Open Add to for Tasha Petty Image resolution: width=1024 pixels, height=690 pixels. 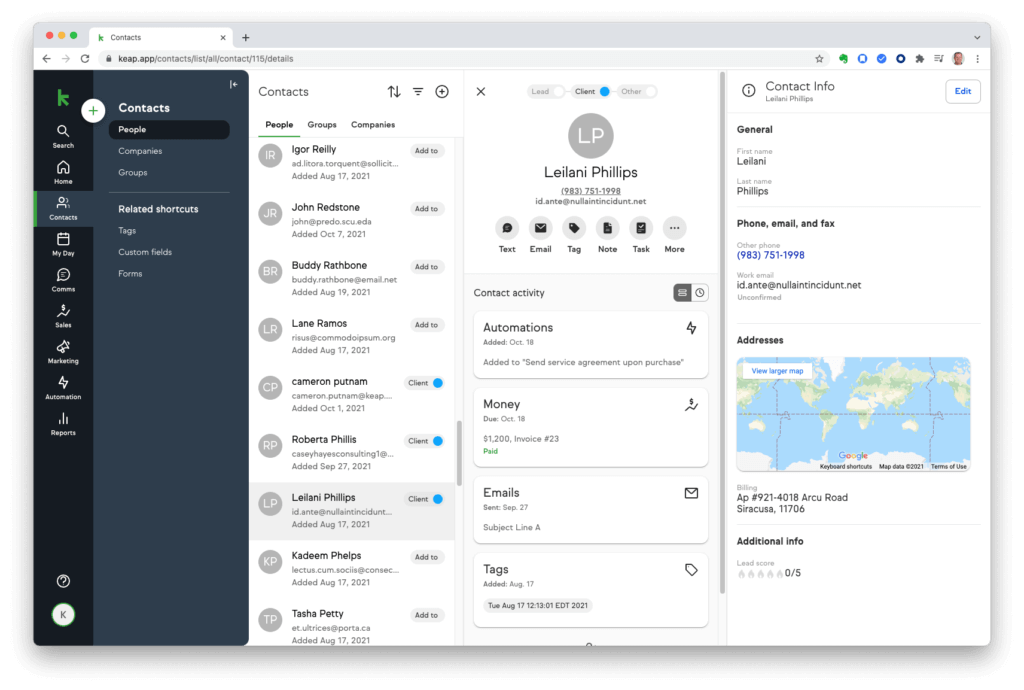[x=426, y=616]
